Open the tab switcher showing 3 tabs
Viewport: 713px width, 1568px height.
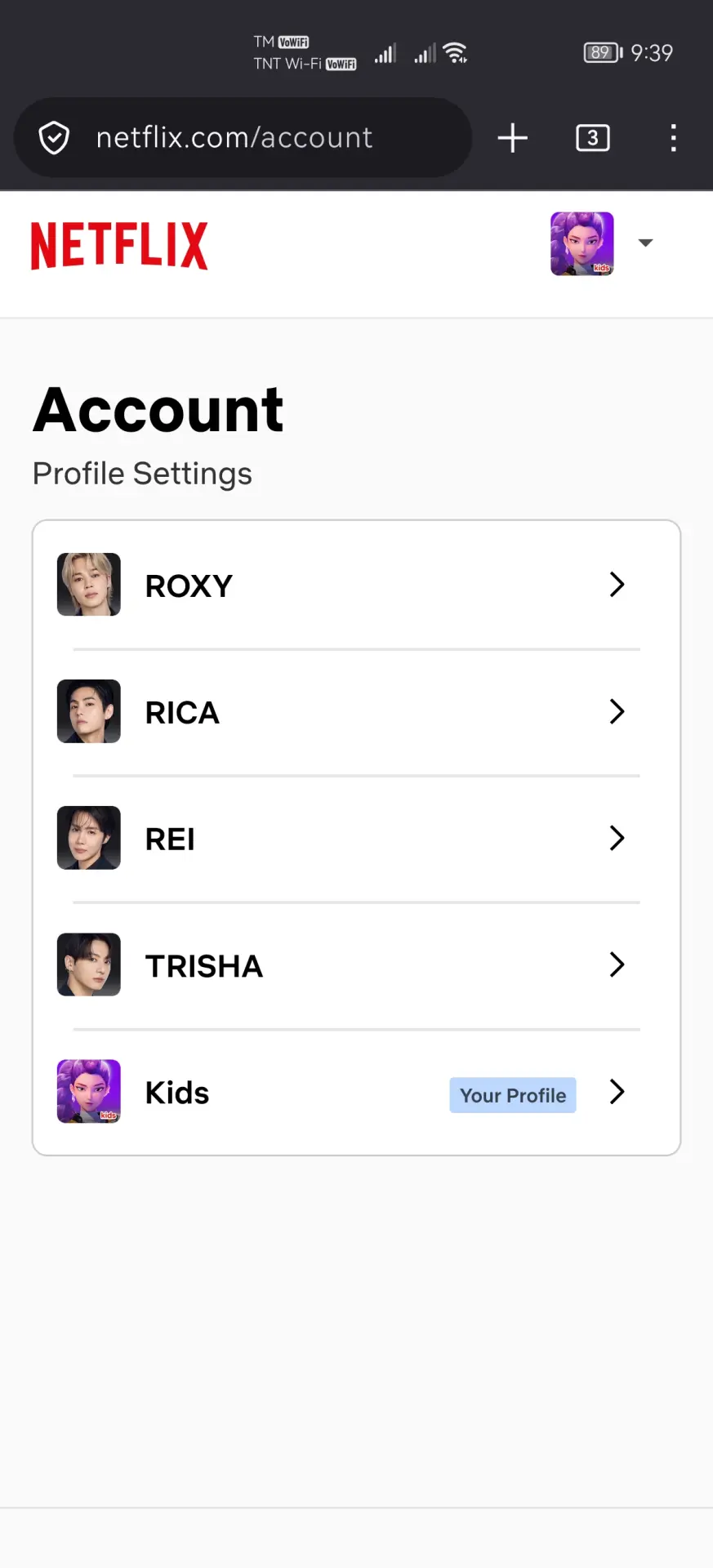click(593, 138)
